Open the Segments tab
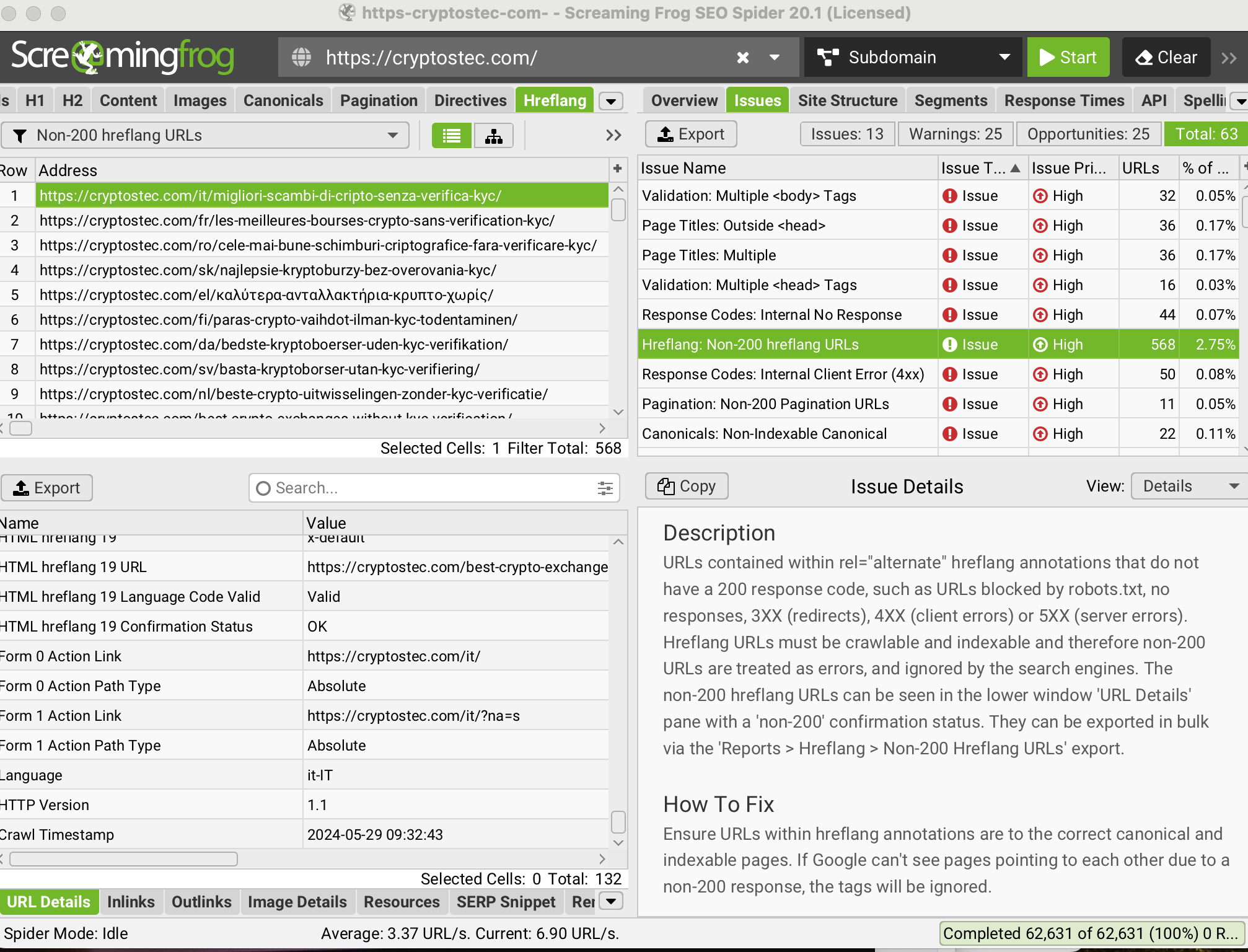This screenshot has height=952, width=1248. [x=951, y=100]
